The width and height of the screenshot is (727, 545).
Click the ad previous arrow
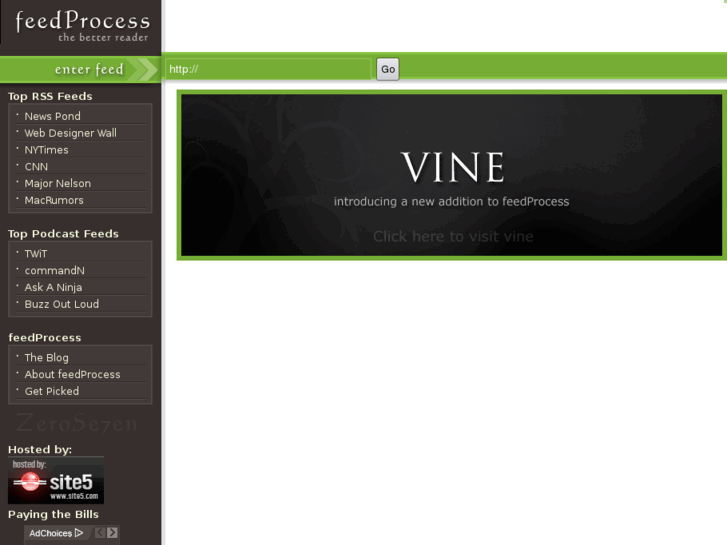coord(100,533)
